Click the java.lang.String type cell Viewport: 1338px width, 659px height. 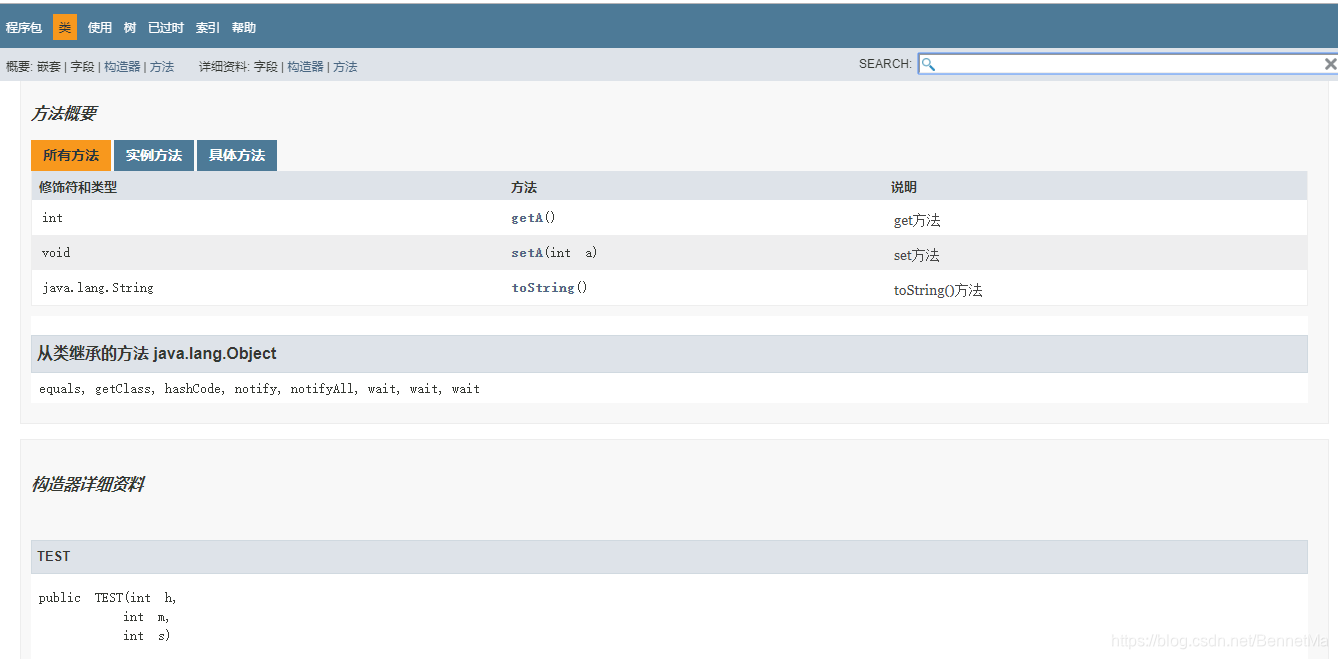coord(98,287)
